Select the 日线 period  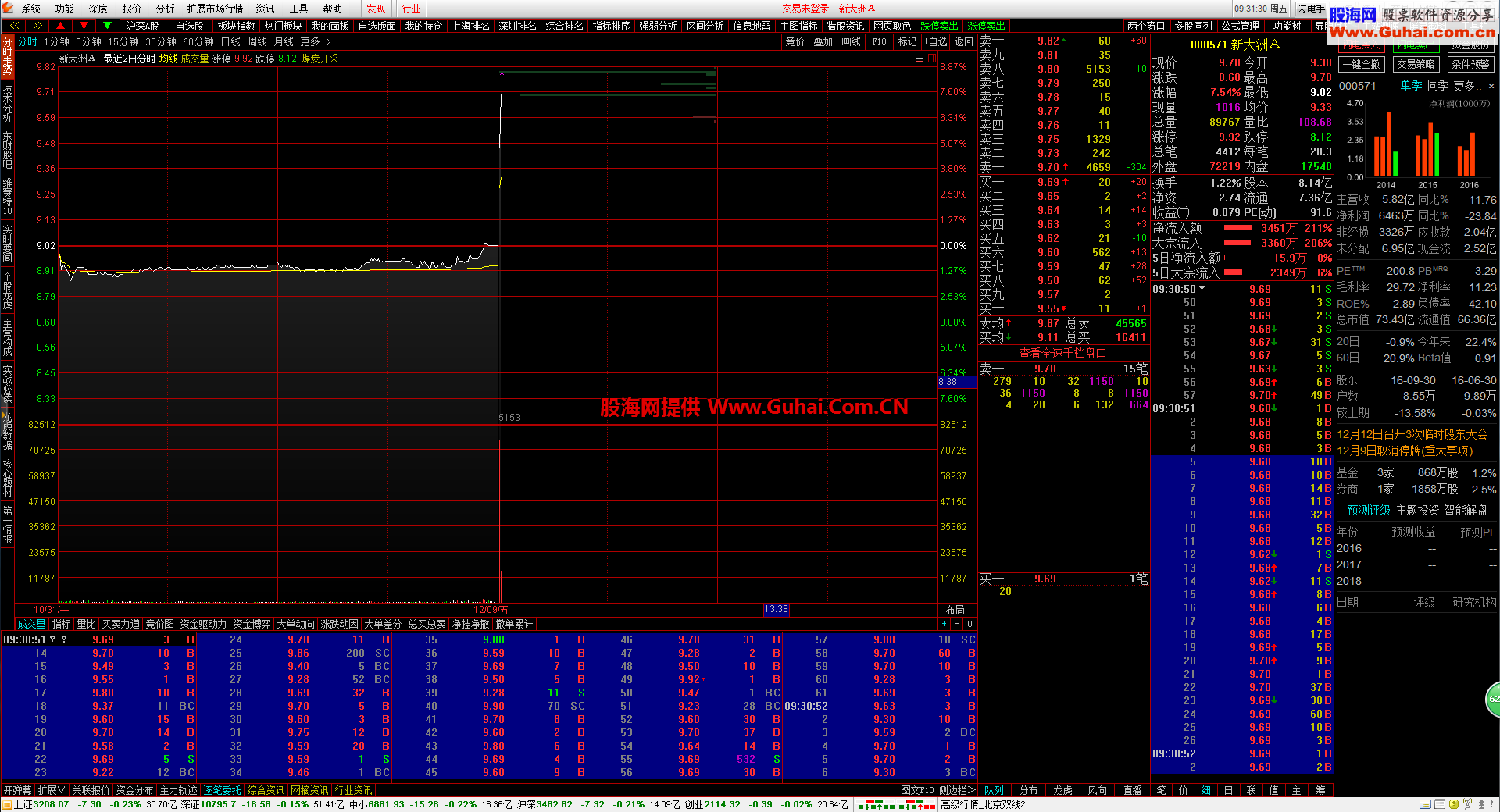pyautogui.click(x=230, y=41)
